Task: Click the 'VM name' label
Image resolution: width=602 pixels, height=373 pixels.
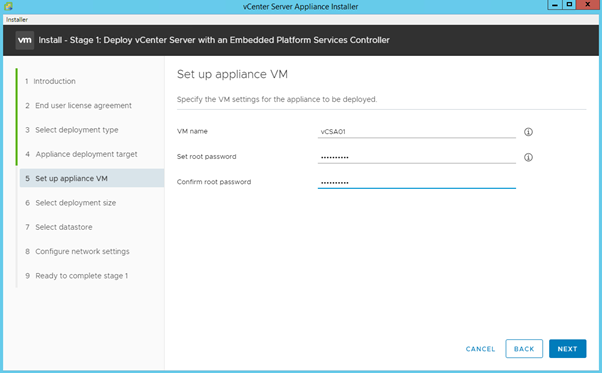Action: (x=192, y=131)
